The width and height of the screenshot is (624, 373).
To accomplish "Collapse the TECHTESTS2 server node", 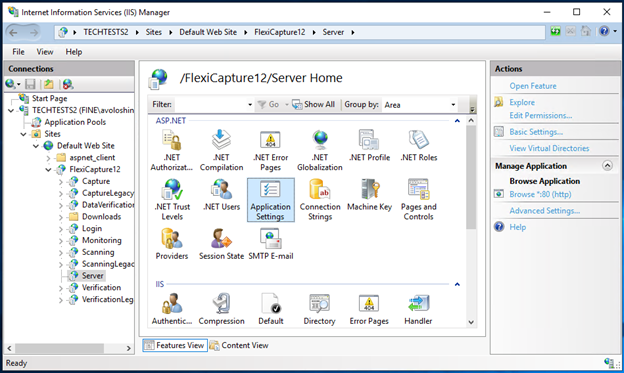I will tap(11, 110).
